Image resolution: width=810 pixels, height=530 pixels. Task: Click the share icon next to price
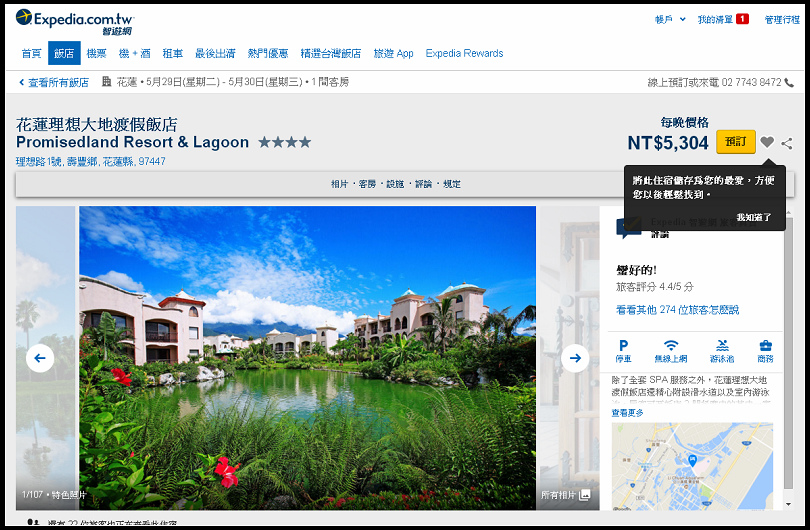click(787, 143)
